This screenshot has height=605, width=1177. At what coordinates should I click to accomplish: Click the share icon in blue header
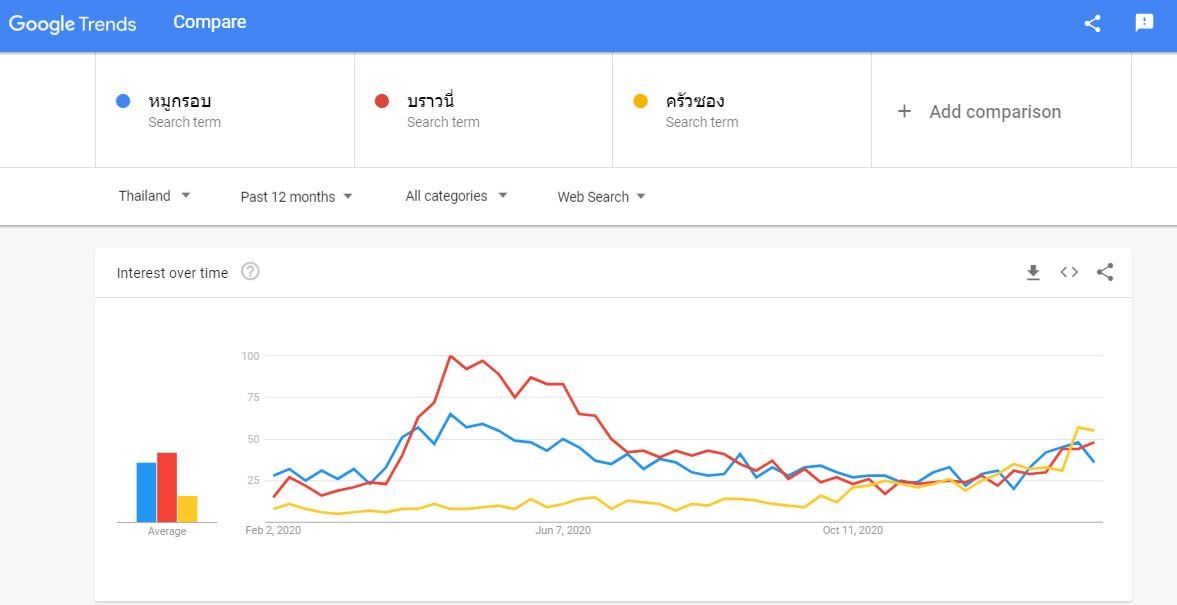tap(1092, 23)
